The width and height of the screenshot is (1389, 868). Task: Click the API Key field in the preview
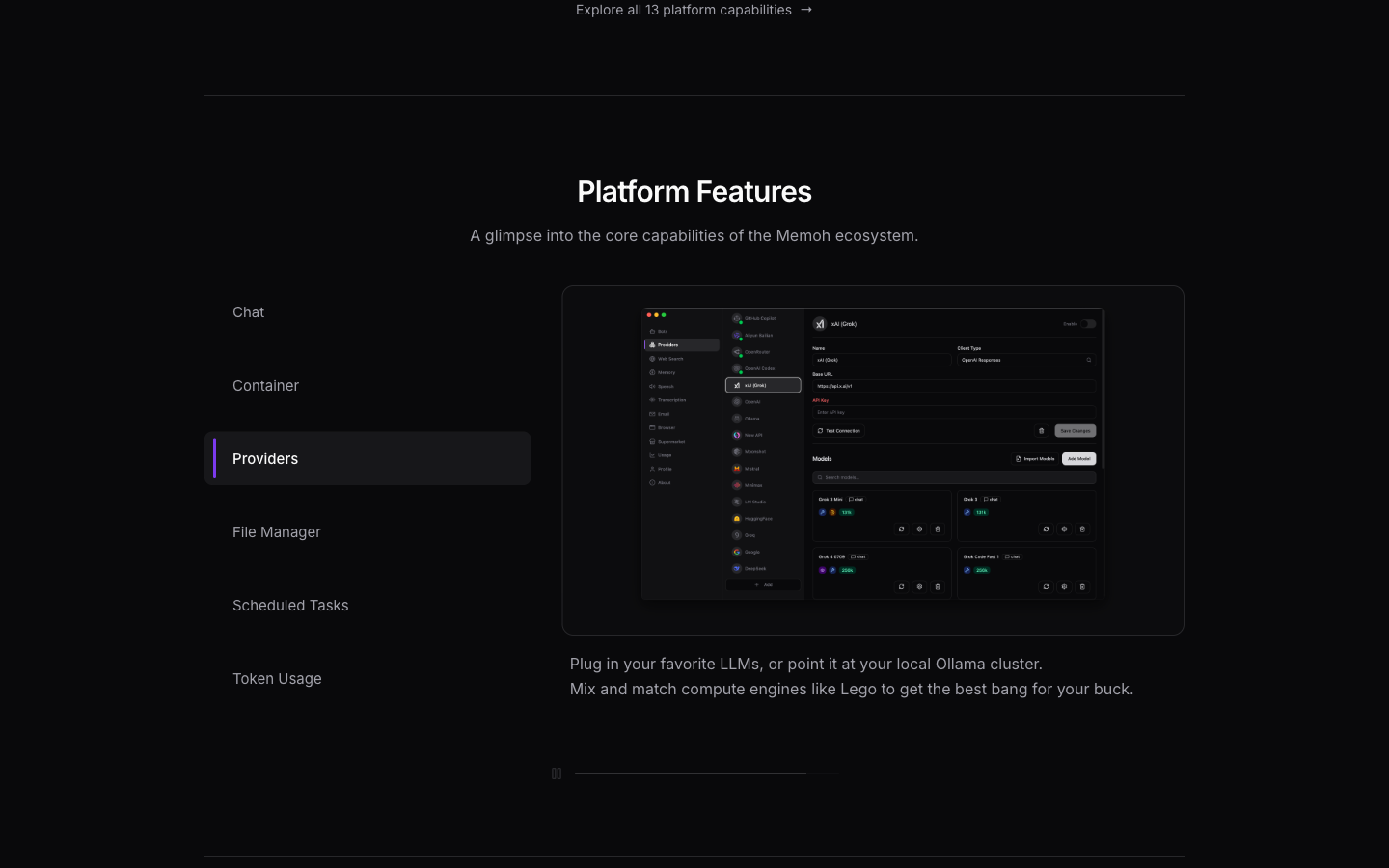[x=954, y=412]
